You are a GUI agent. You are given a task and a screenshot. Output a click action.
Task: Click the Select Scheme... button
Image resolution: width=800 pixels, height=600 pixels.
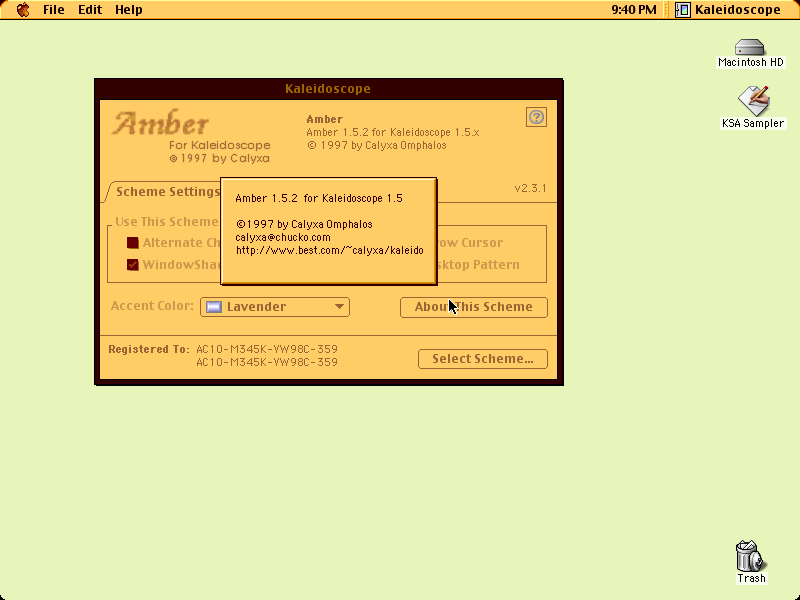[483, 359]
